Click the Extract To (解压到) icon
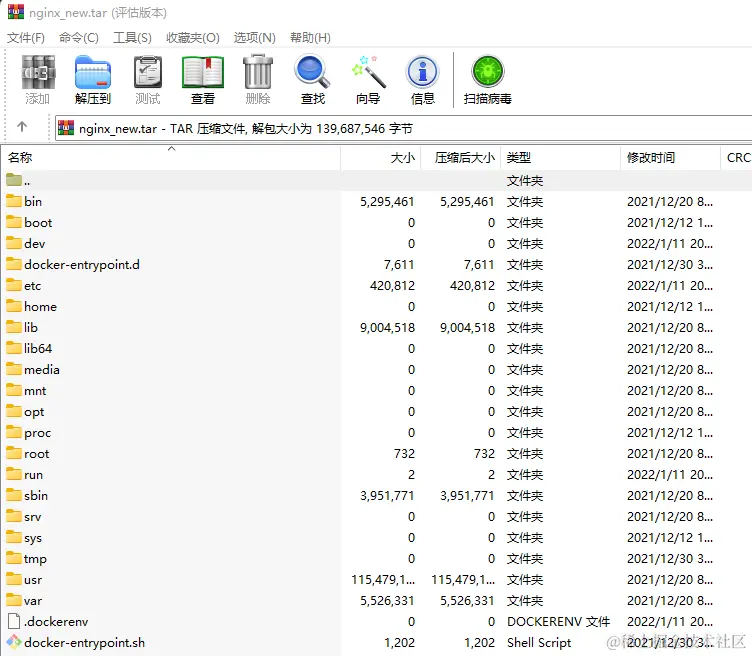This screenshot has height=656, width=752. point(93,73)
